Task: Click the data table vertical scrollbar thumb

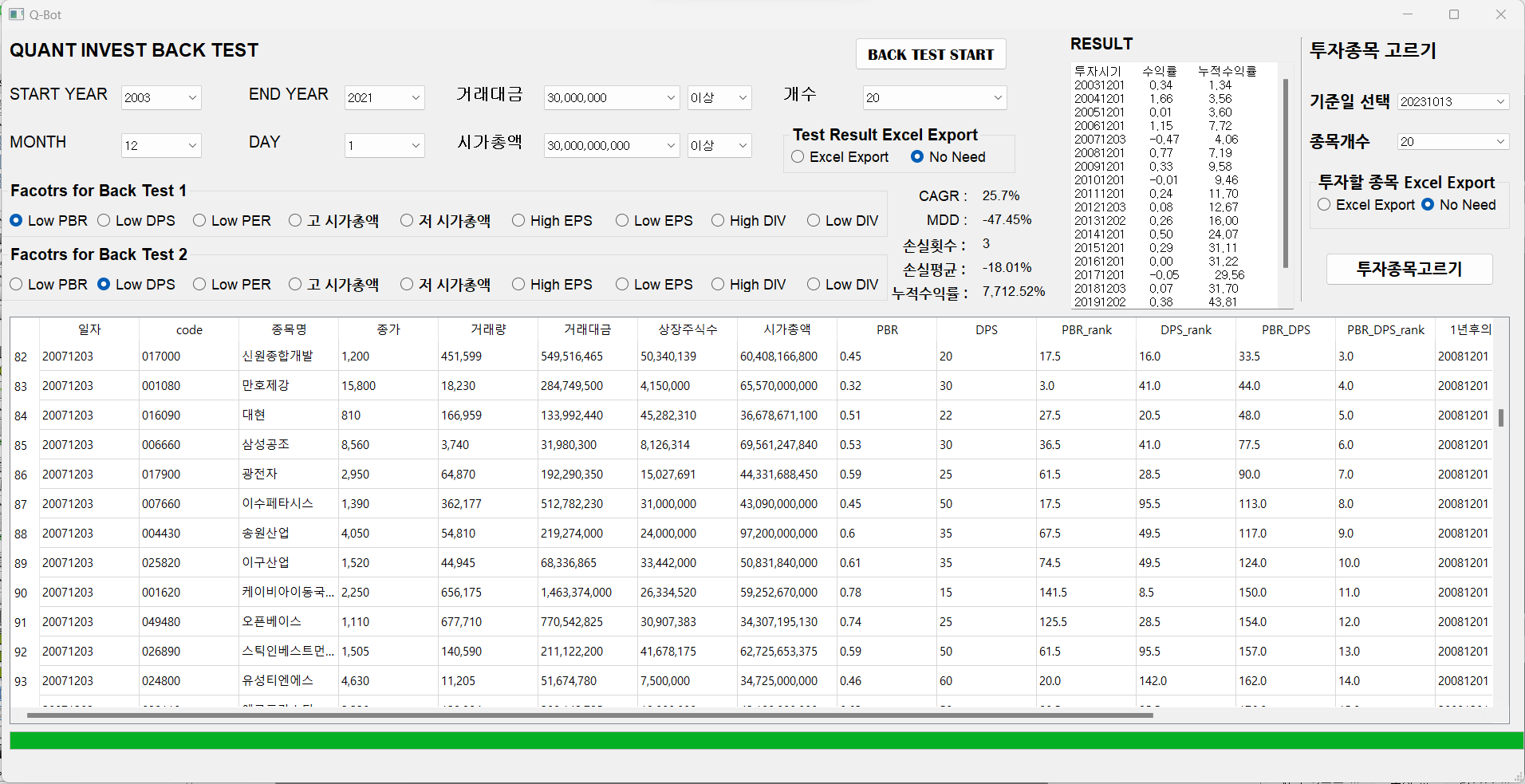Action: coord(1501,418)
